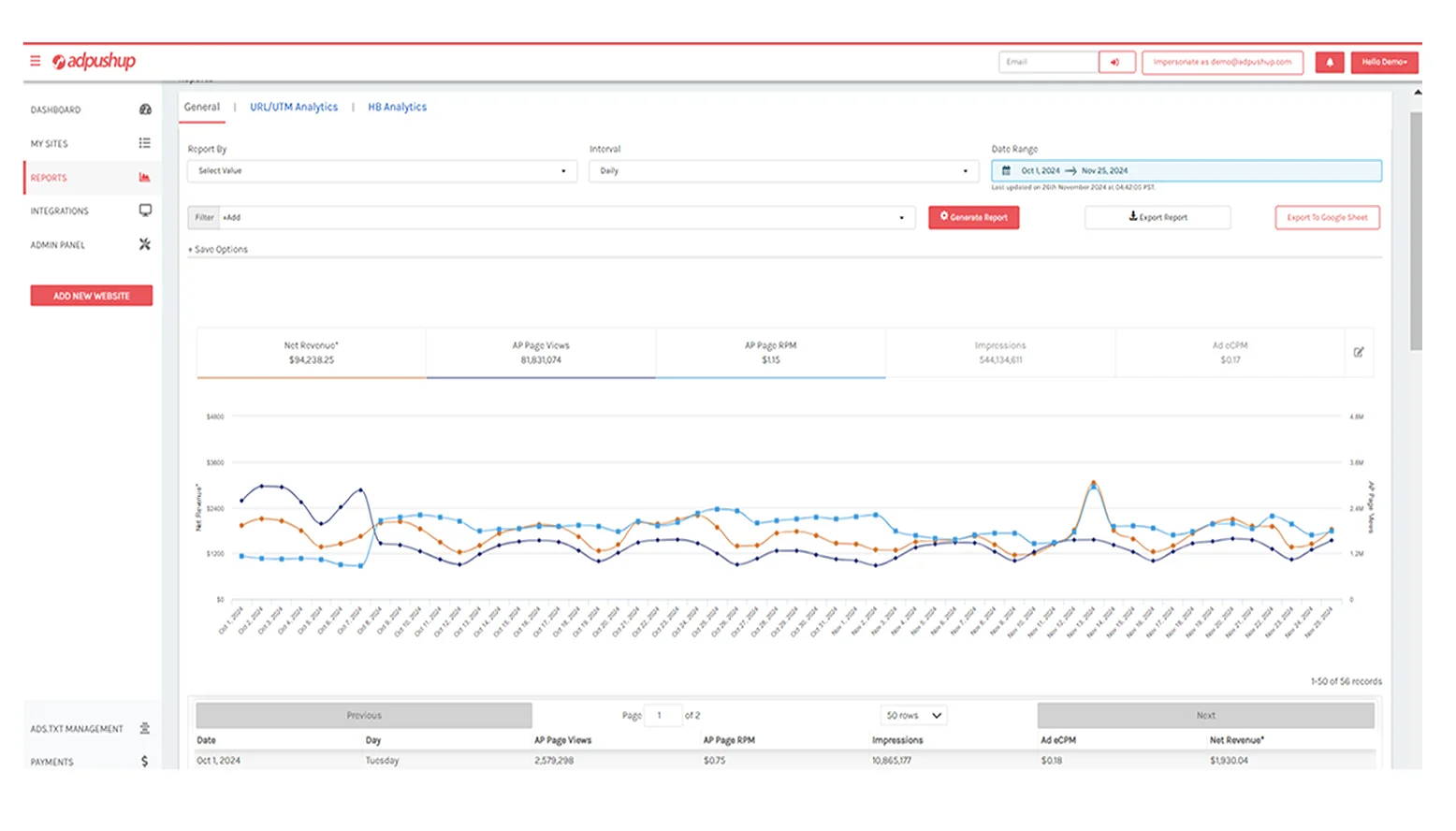Screen dimensions: 1456x831
Task: Open the Report By dropdown
Action: (x=382, y=171)
